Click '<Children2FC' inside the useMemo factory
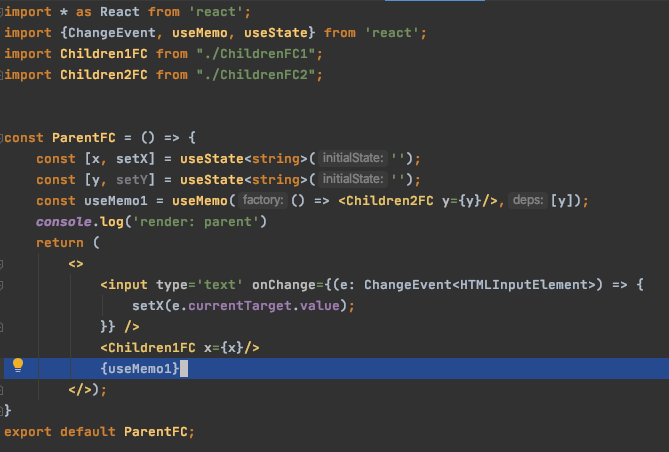 [386, 201]
